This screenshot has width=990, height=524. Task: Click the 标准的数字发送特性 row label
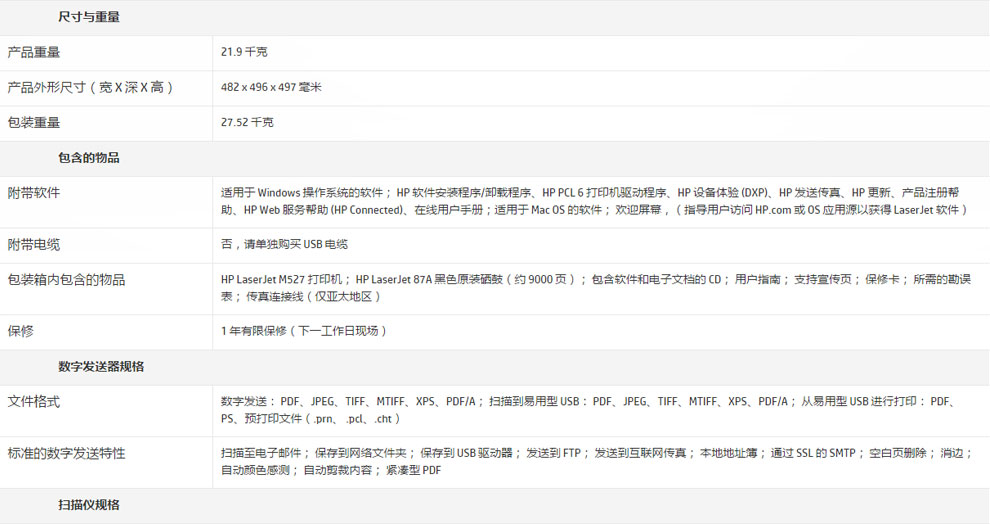coord(66,453)
